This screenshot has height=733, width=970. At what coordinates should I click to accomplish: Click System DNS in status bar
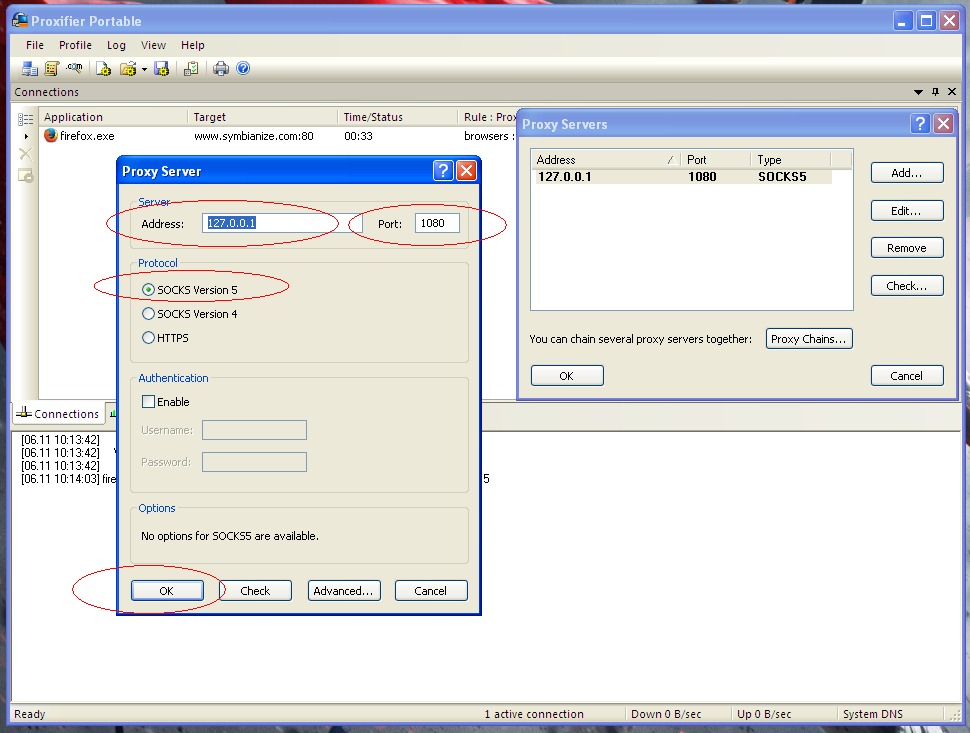coord(873,714)
